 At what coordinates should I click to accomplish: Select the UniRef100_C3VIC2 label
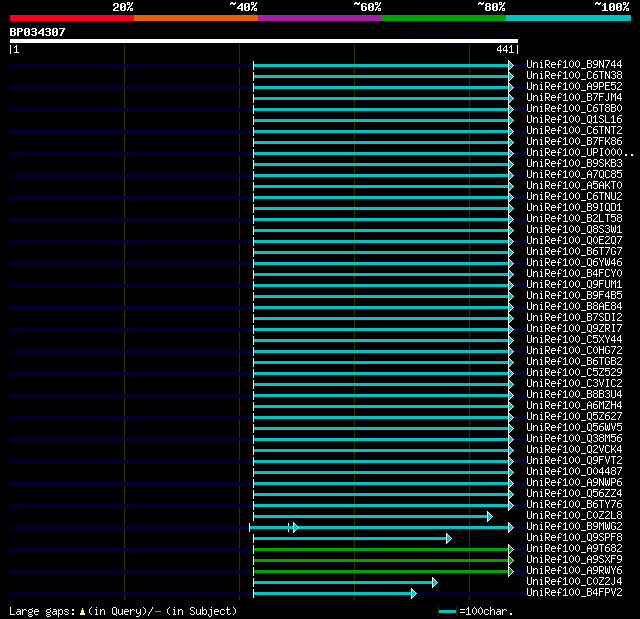[x=574, y=384]
